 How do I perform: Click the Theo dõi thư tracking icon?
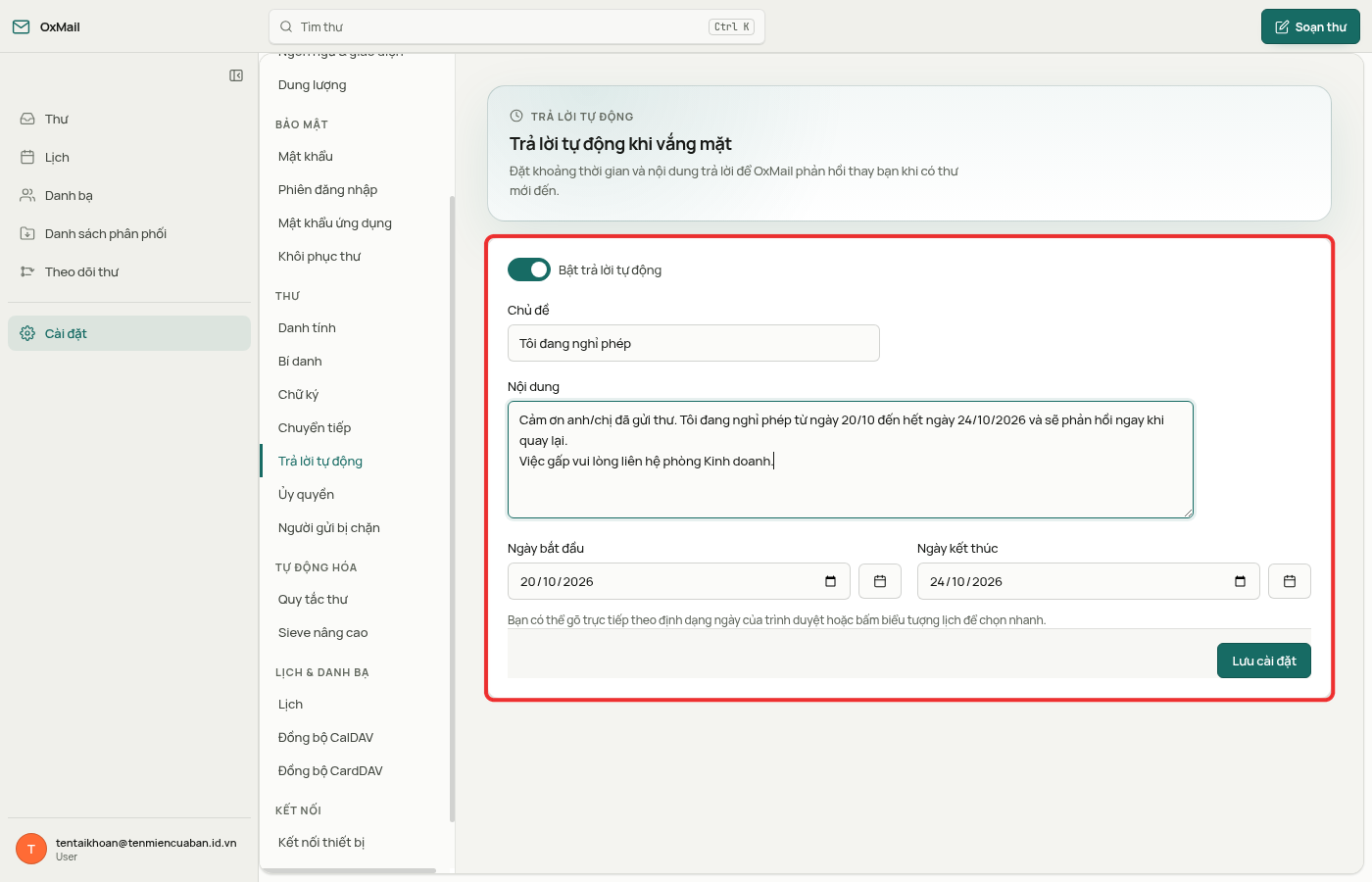pos(27,271)
